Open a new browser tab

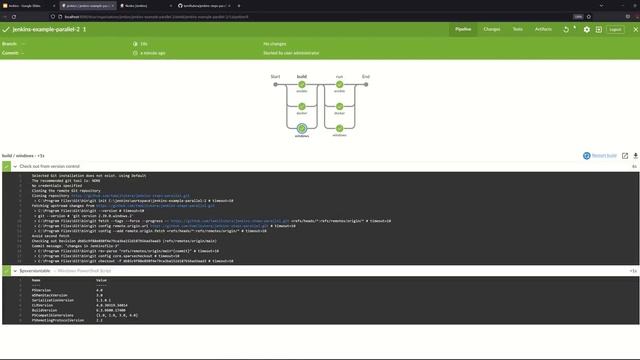click(239, 6)
